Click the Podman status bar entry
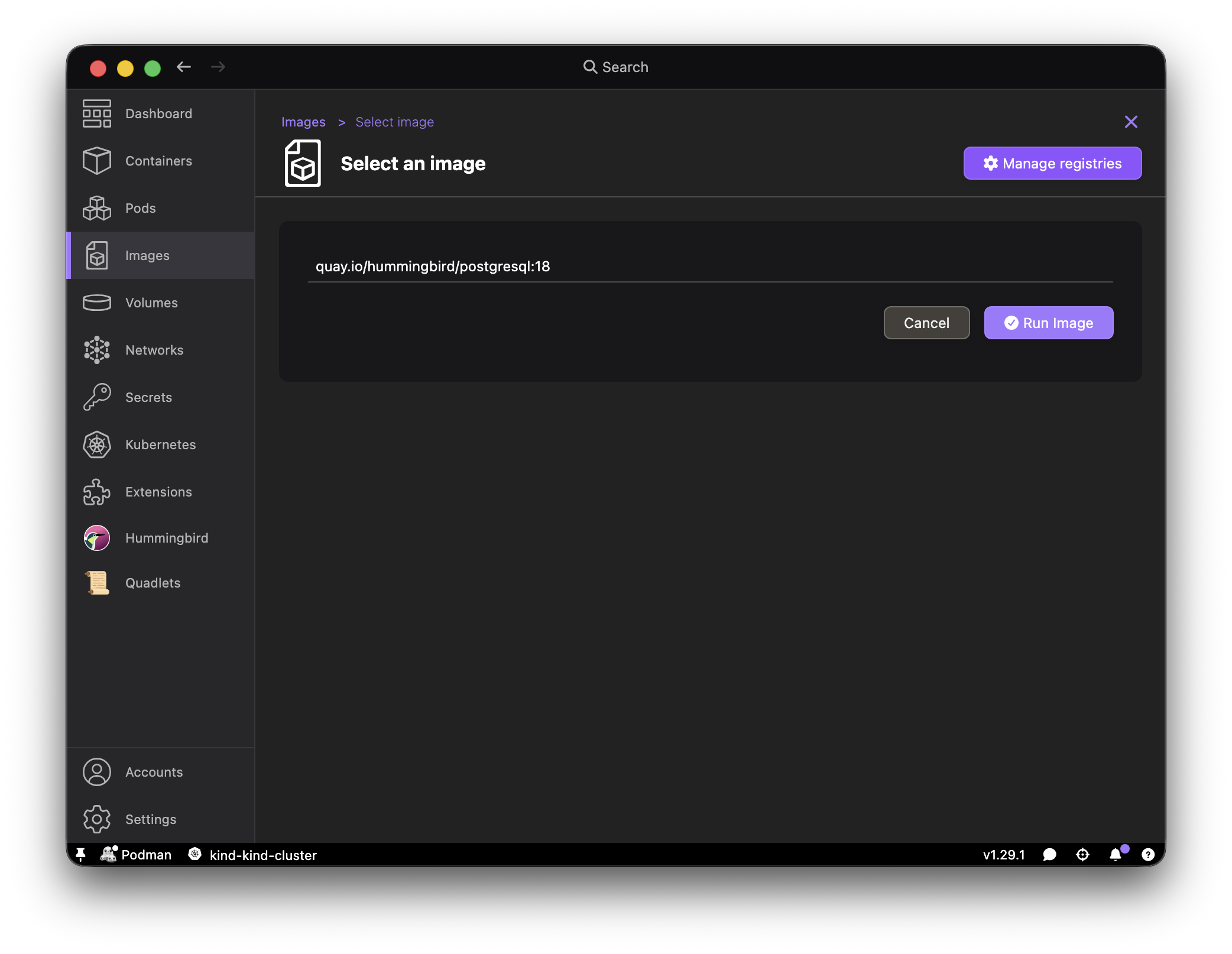The image size is (1232, 954). (x=136, y=855)
